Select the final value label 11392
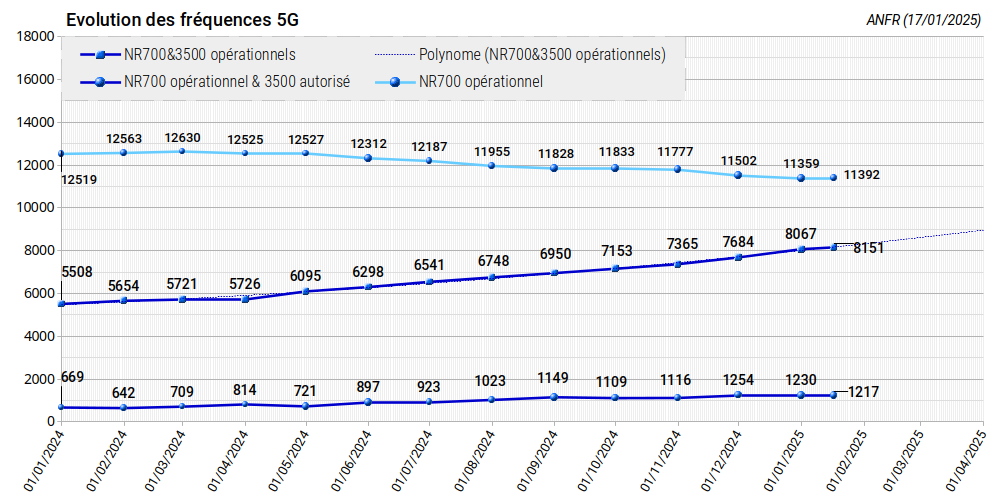Image resolution: width=1007 pixels, height=496 pixels. point(861,175)
